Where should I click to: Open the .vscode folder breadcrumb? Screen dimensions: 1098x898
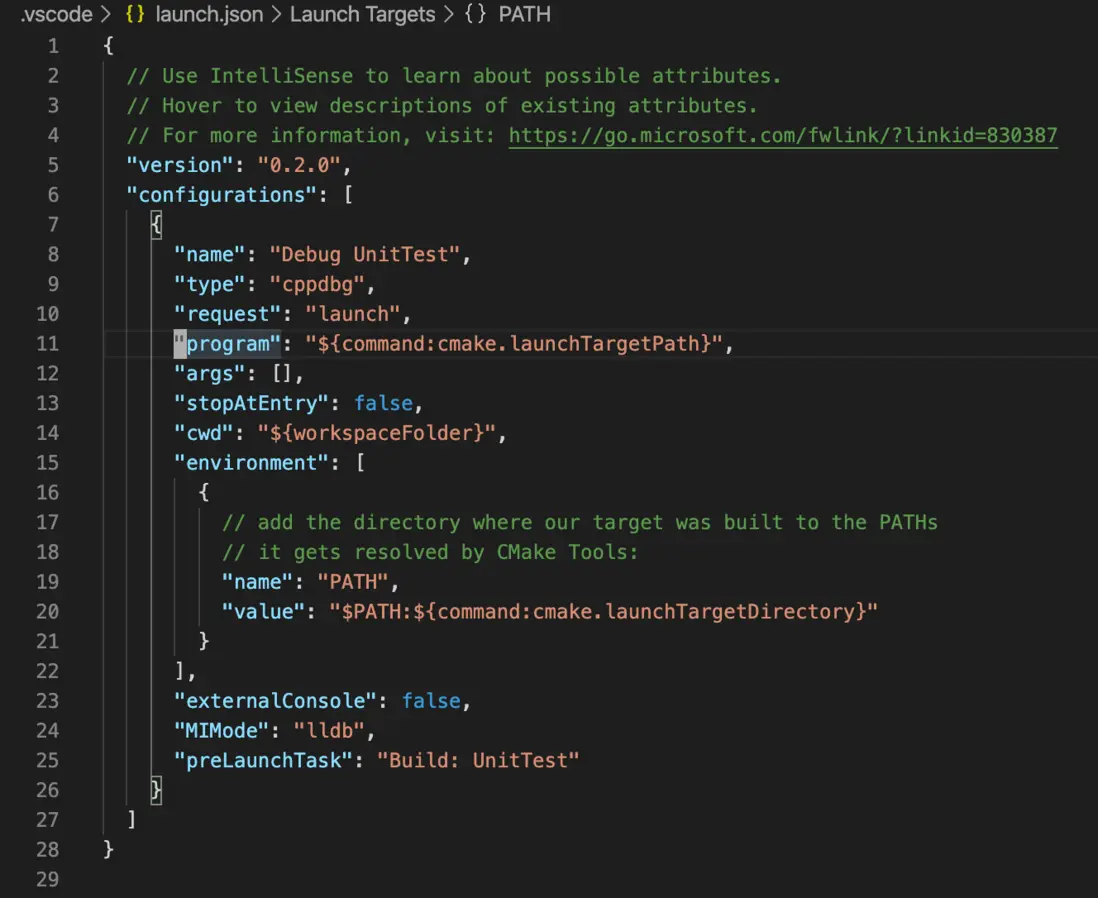pyautogui.click(x=56, y=15)
